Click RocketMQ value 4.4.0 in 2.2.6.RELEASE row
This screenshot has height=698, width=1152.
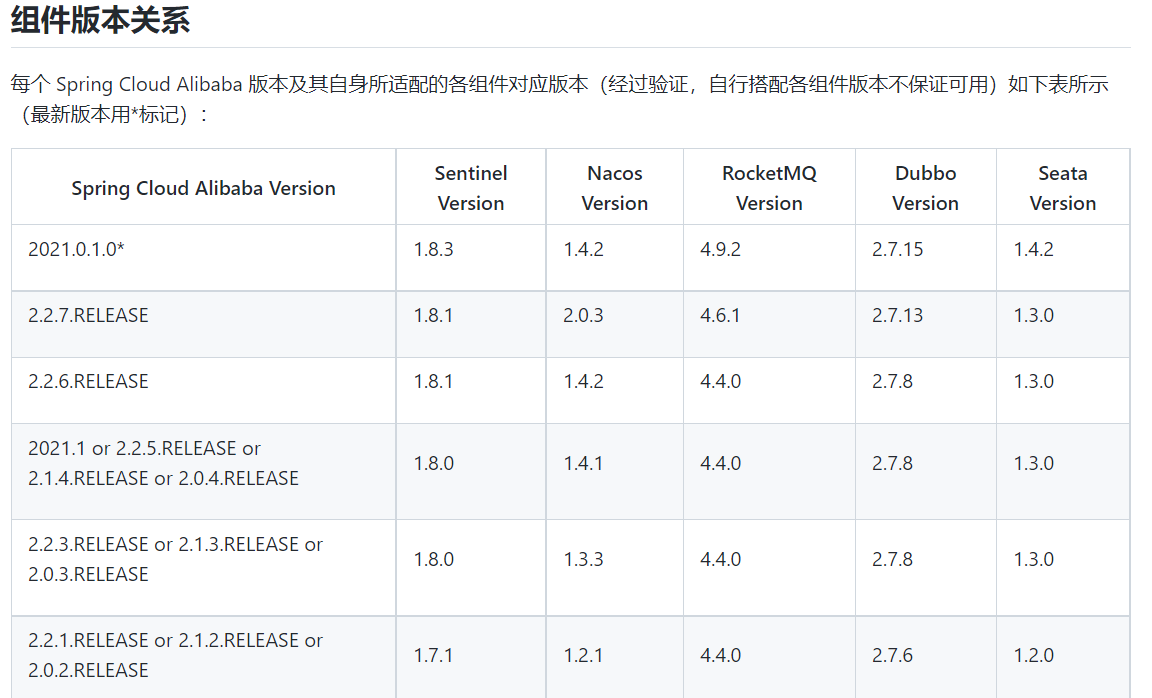coord(721,381)
